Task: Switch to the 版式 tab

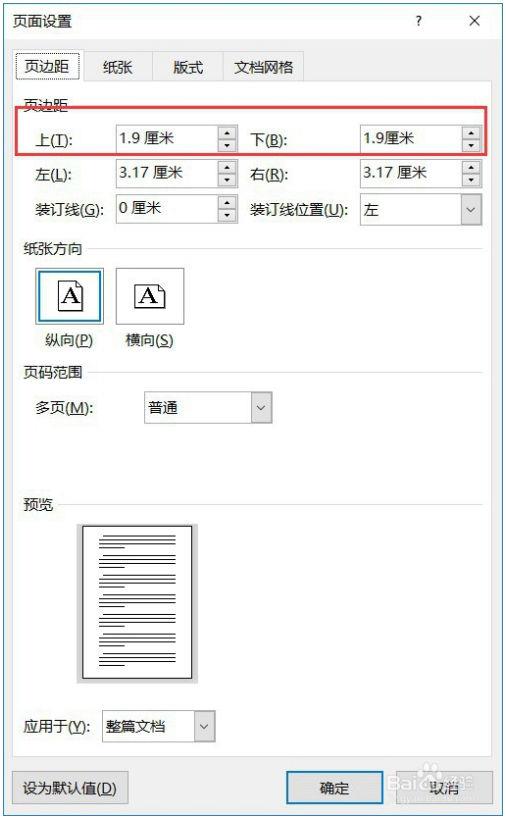Action: click(188, 67)
